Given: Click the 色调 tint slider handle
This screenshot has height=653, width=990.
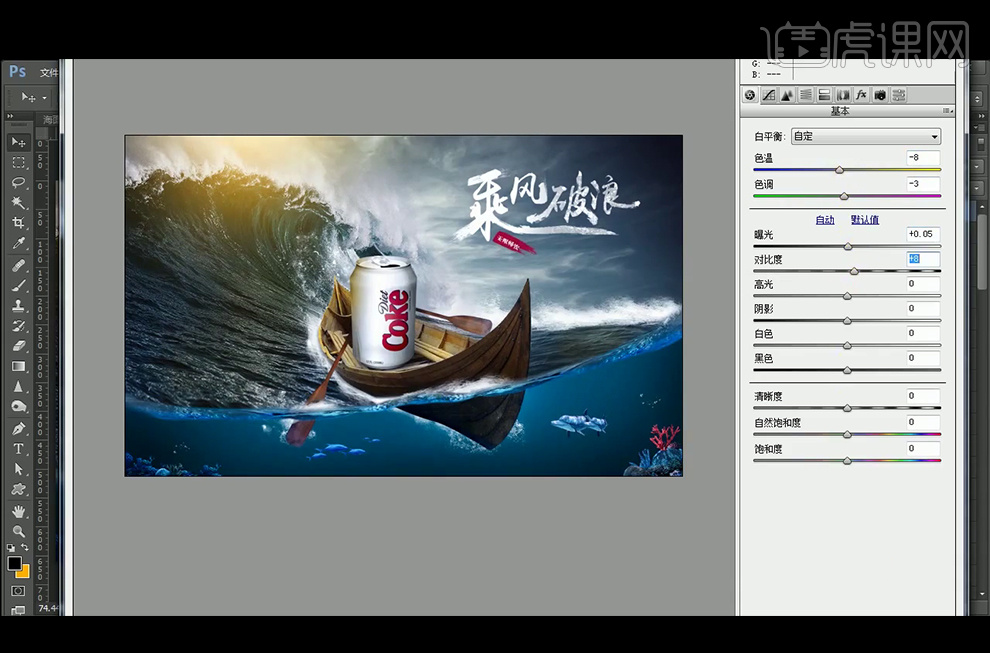Looking at the screenshot, I should pyautogui.click(x=844, y=196).
